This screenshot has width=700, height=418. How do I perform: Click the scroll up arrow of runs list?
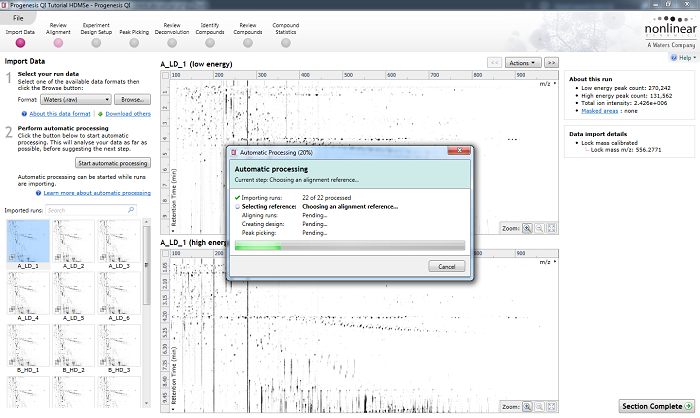tap(146, 222)
